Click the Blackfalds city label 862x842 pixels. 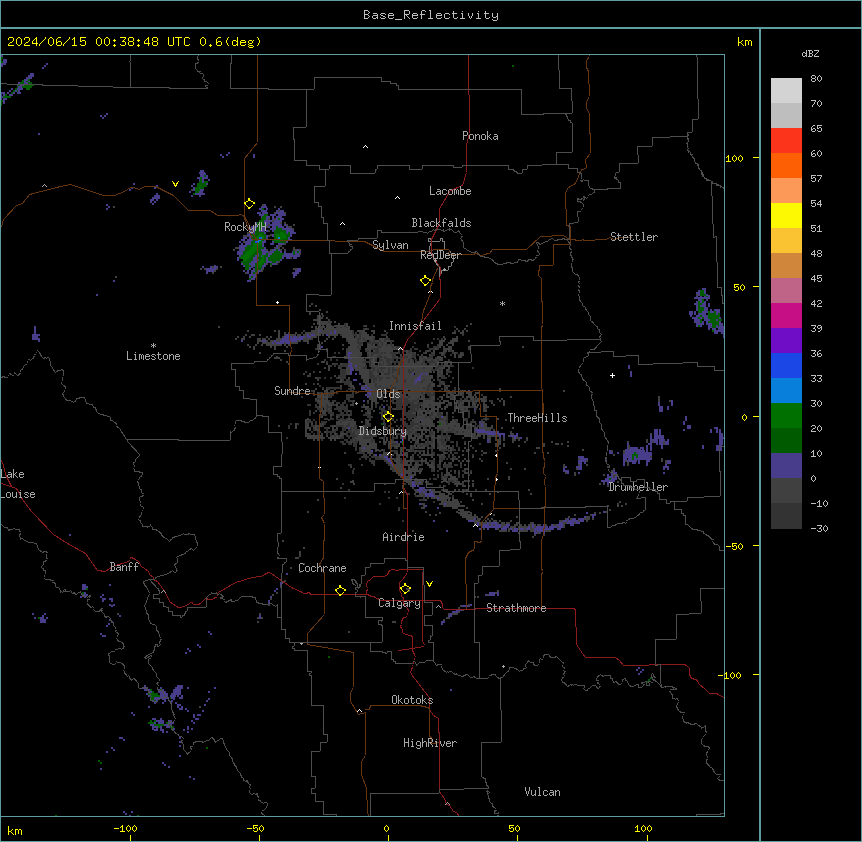(x=441, y=223)
